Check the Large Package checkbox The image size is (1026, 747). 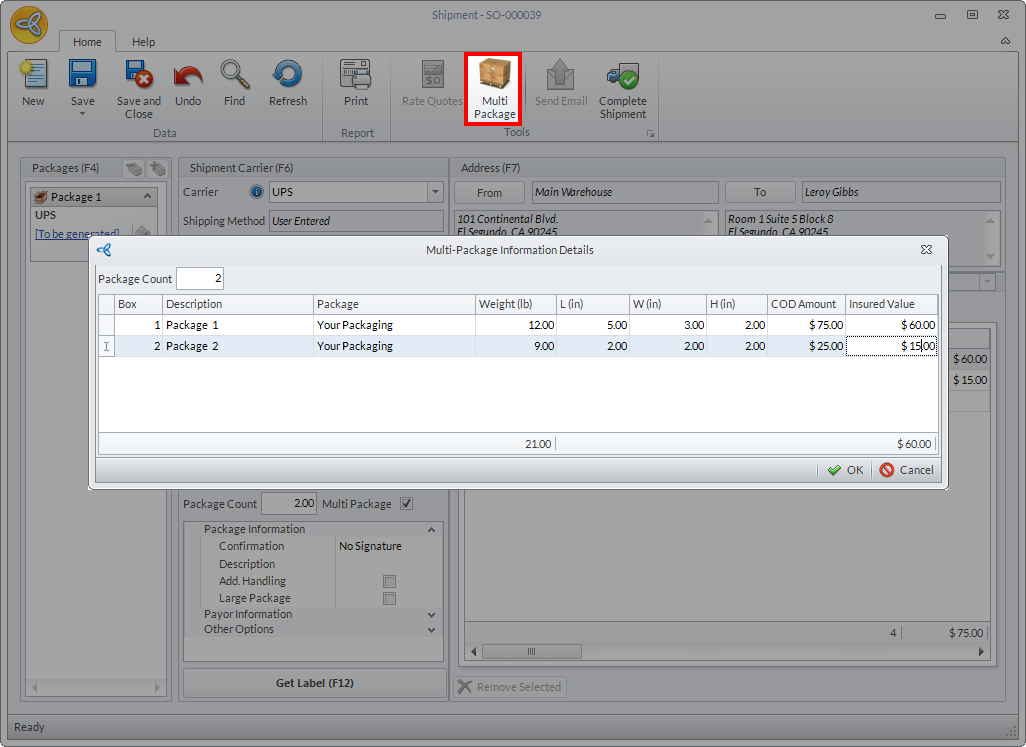(390, 598)
